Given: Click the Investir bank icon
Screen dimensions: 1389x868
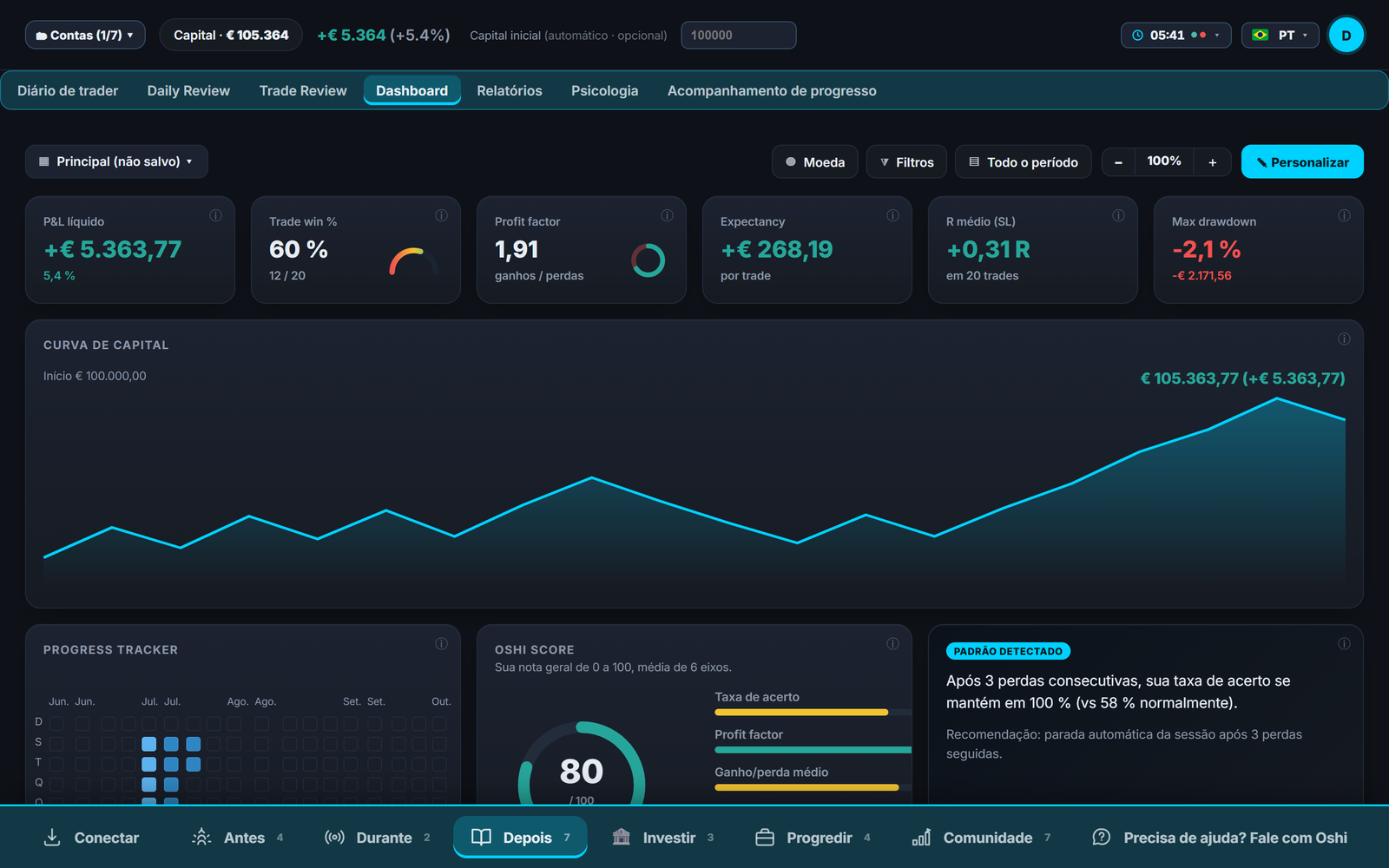Looking at the screenshot, I should click(622, 837).
